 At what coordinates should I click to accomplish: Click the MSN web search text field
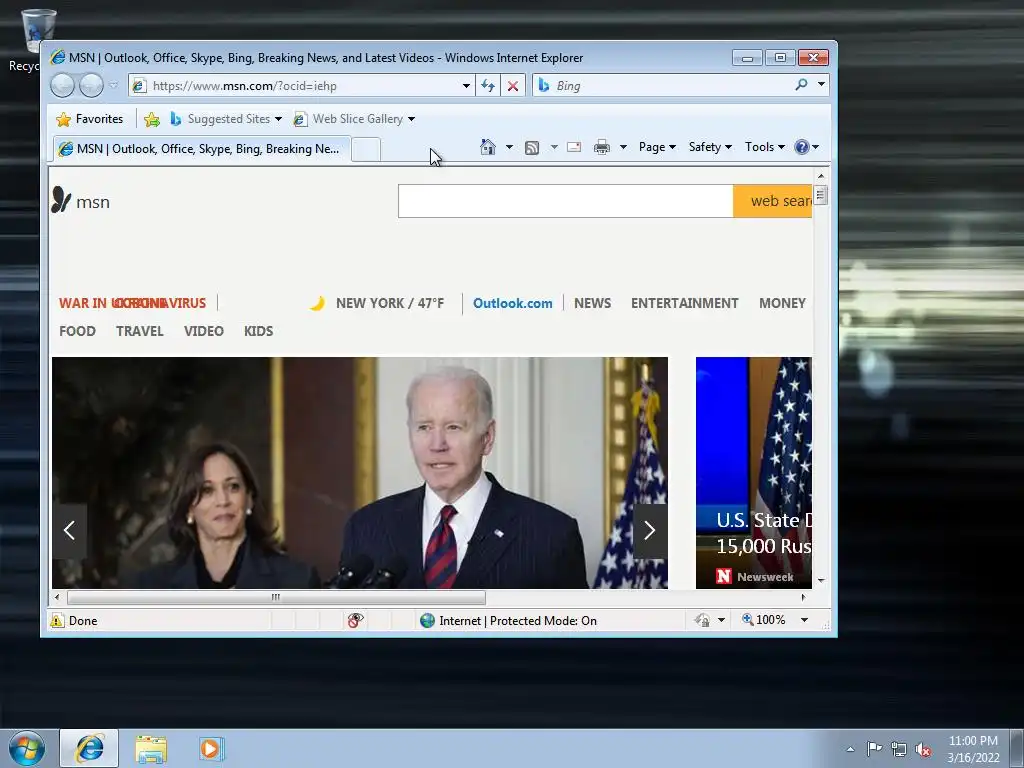click(x=566, y=201)
